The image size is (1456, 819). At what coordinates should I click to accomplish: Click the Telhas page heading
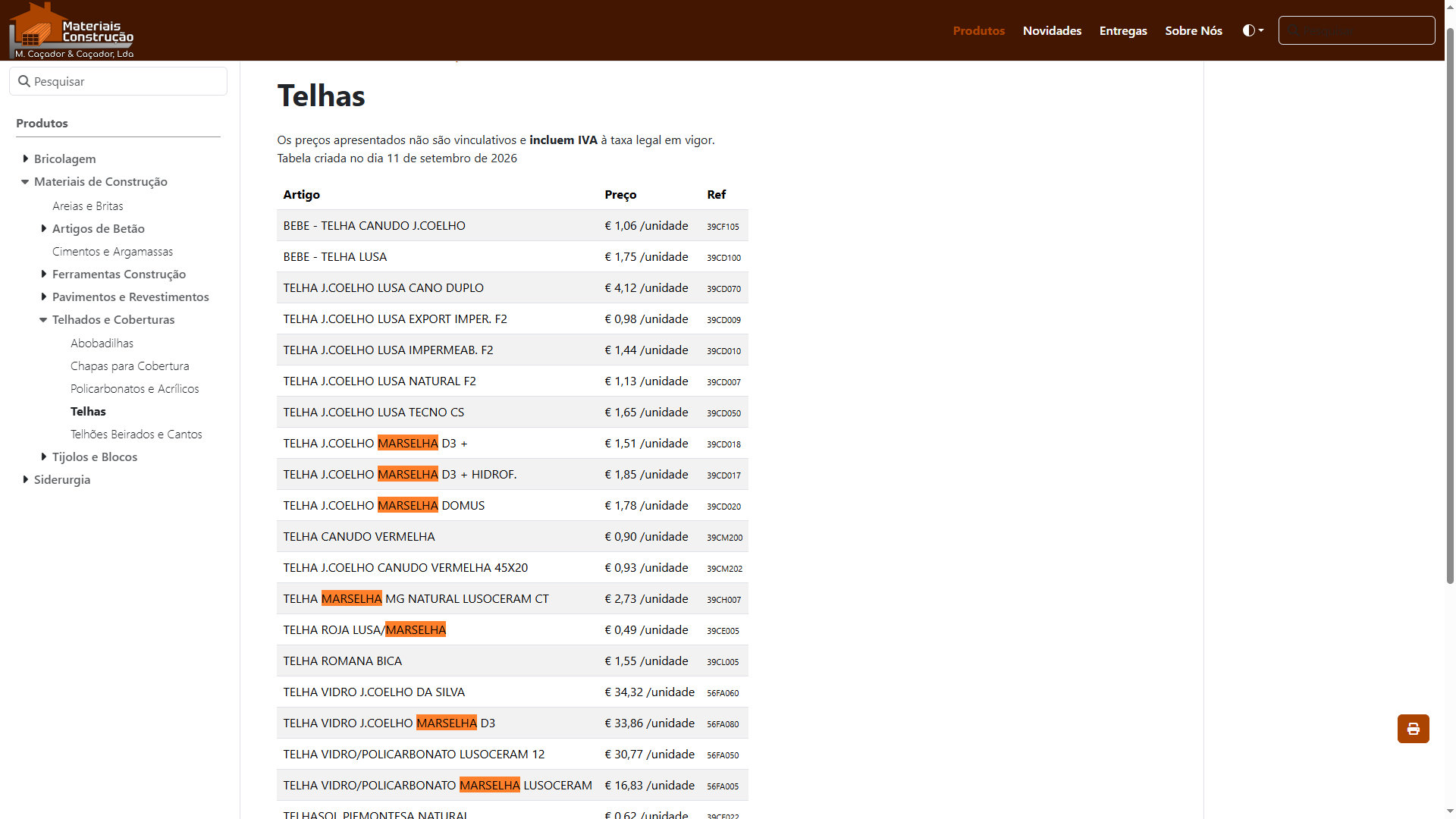pyautogui.click(x=321, y=96)
